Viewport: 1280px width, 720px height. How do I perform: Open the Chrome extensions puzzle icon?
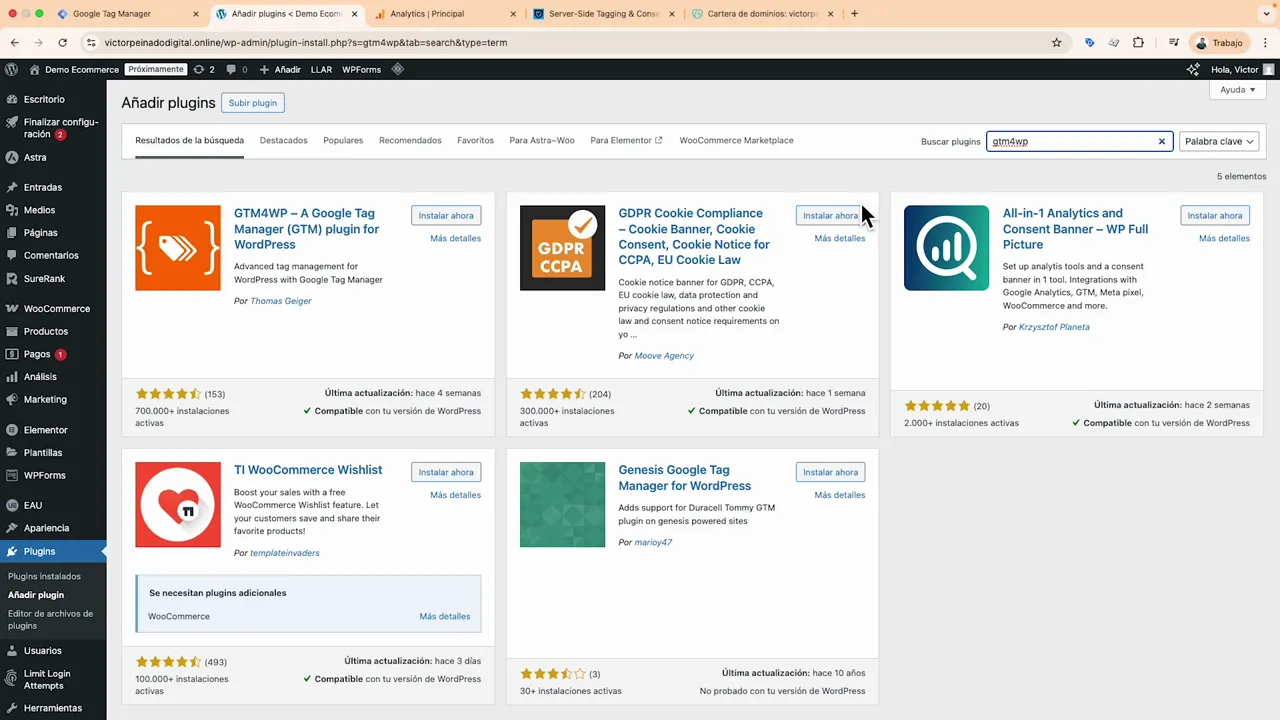coord(1138,43)
